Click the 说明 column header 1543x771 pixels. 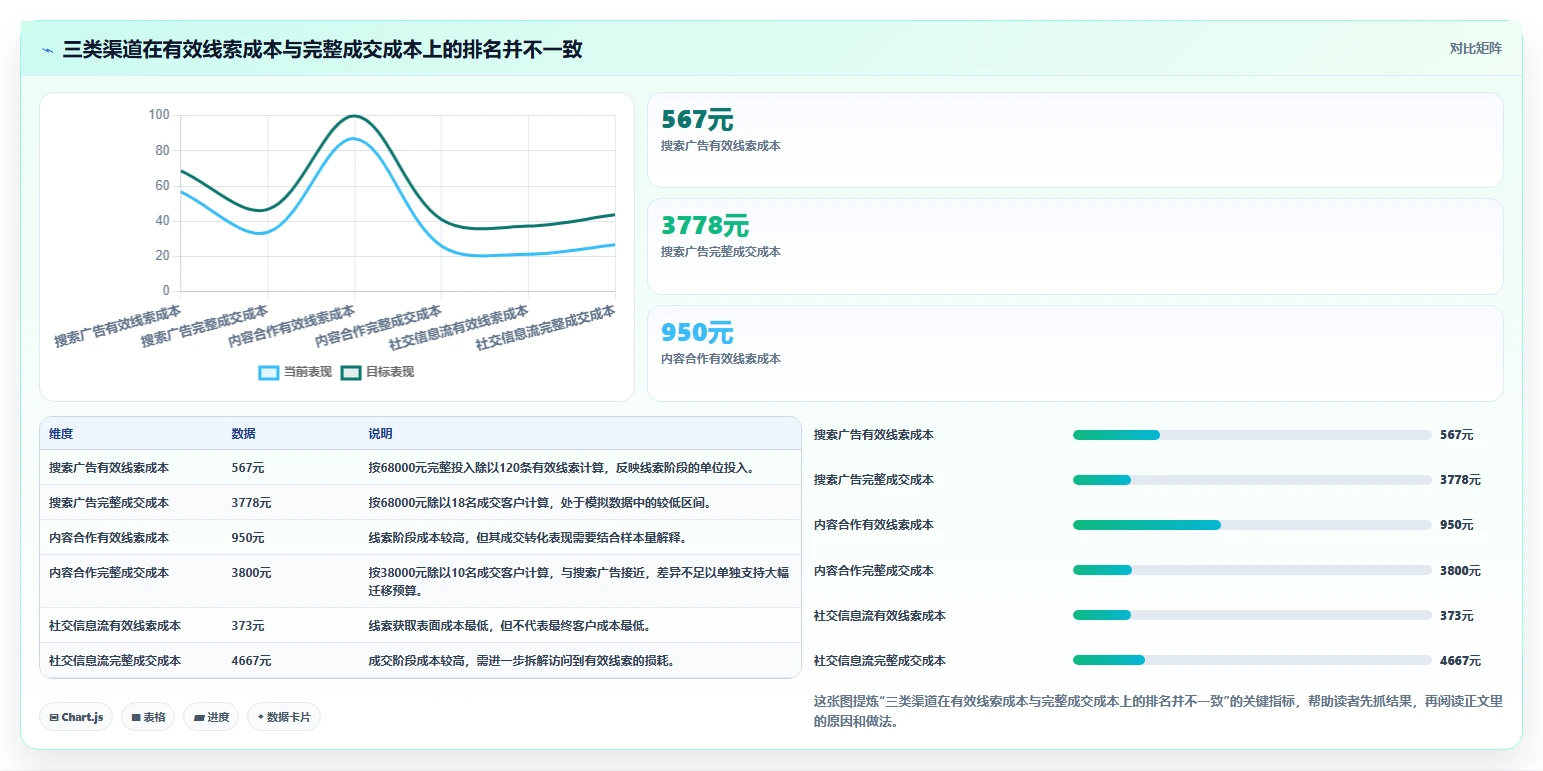point(380,434)
